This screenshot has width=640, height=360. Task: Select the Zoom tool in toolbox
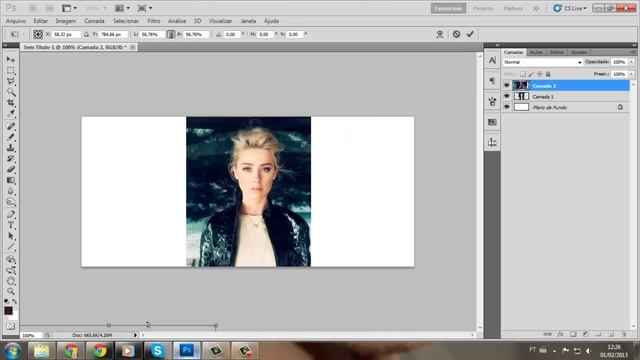tap(11, 291)
